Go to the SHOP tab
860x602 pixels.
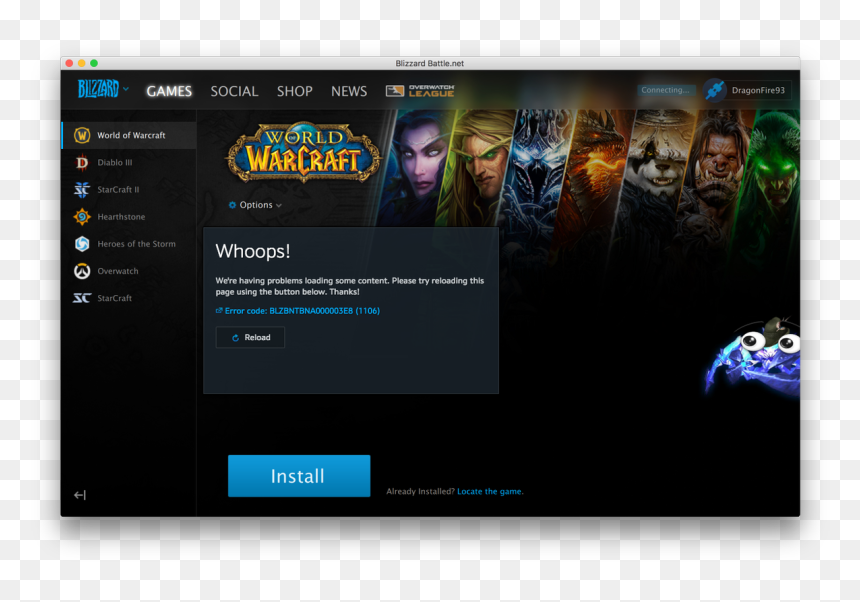pyautogui.click(x=295, y=91)
